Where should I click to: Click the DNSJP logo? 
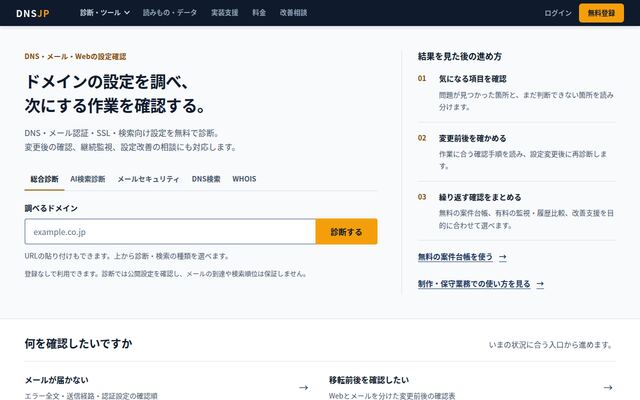(33, 13)
